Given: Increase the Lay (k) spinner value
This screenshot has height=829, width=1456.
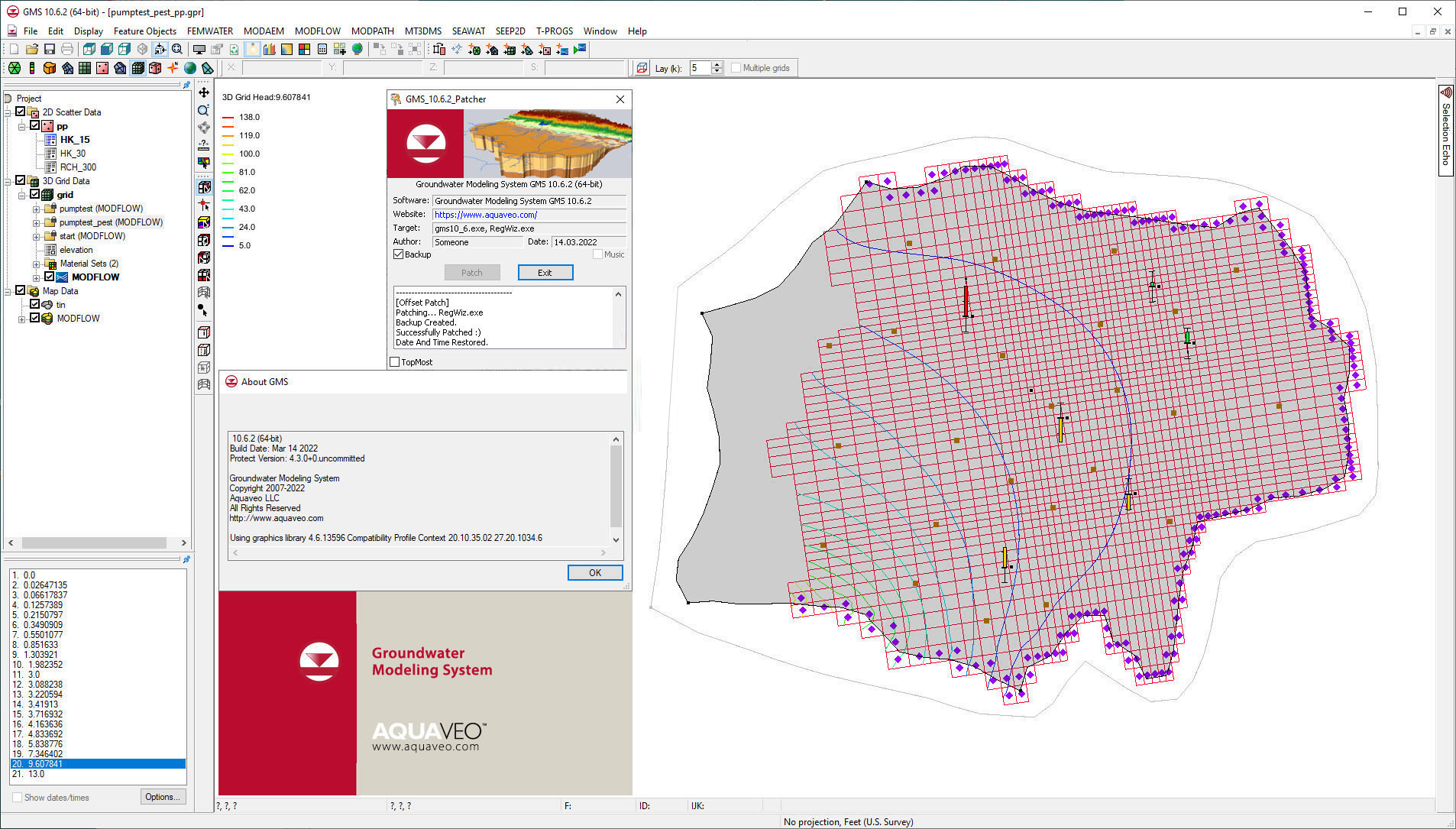Looking at the screenshot, I should [x=717, y=65].
